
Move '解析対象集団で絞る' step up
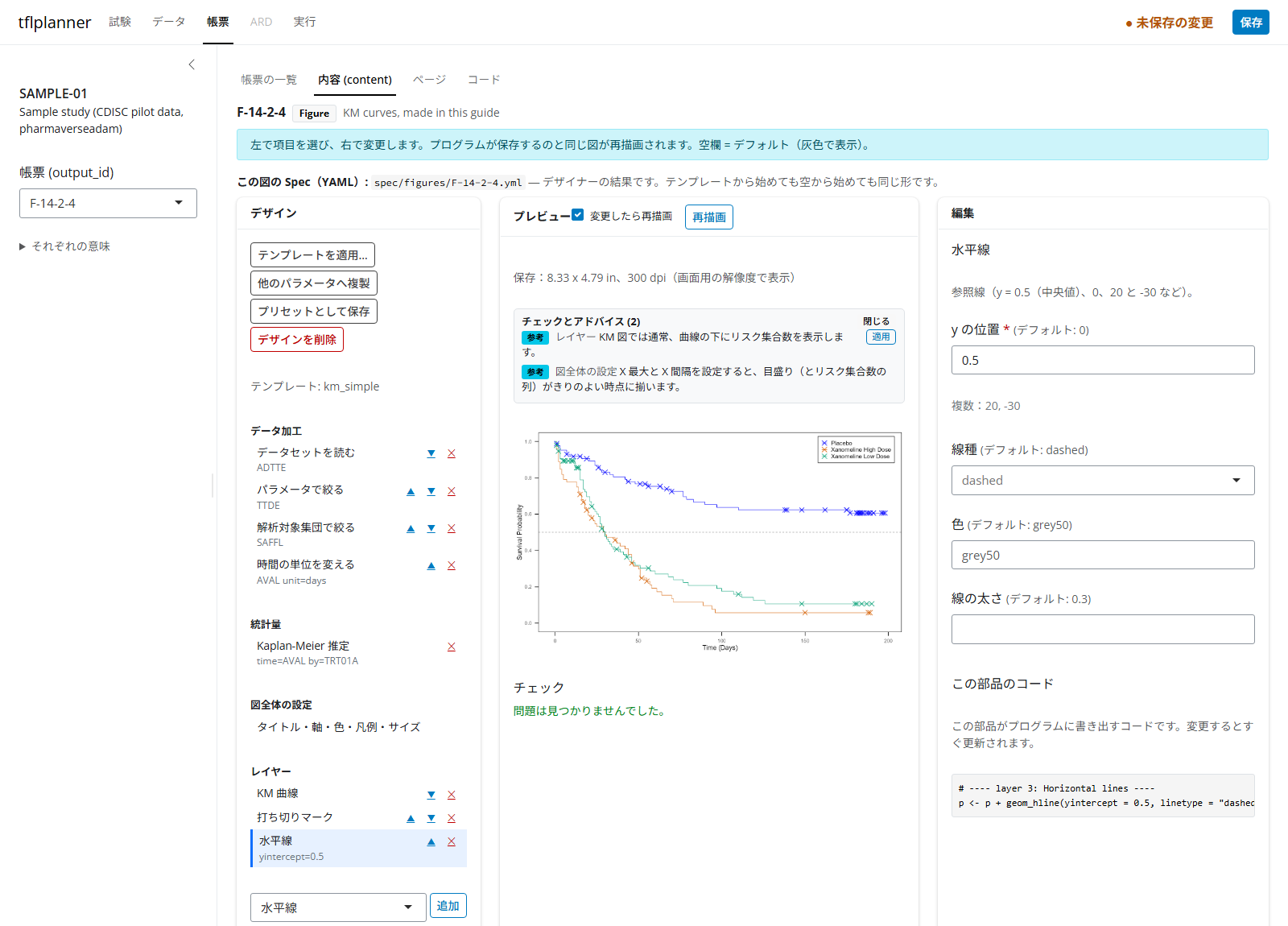click(x=411, y=528)
